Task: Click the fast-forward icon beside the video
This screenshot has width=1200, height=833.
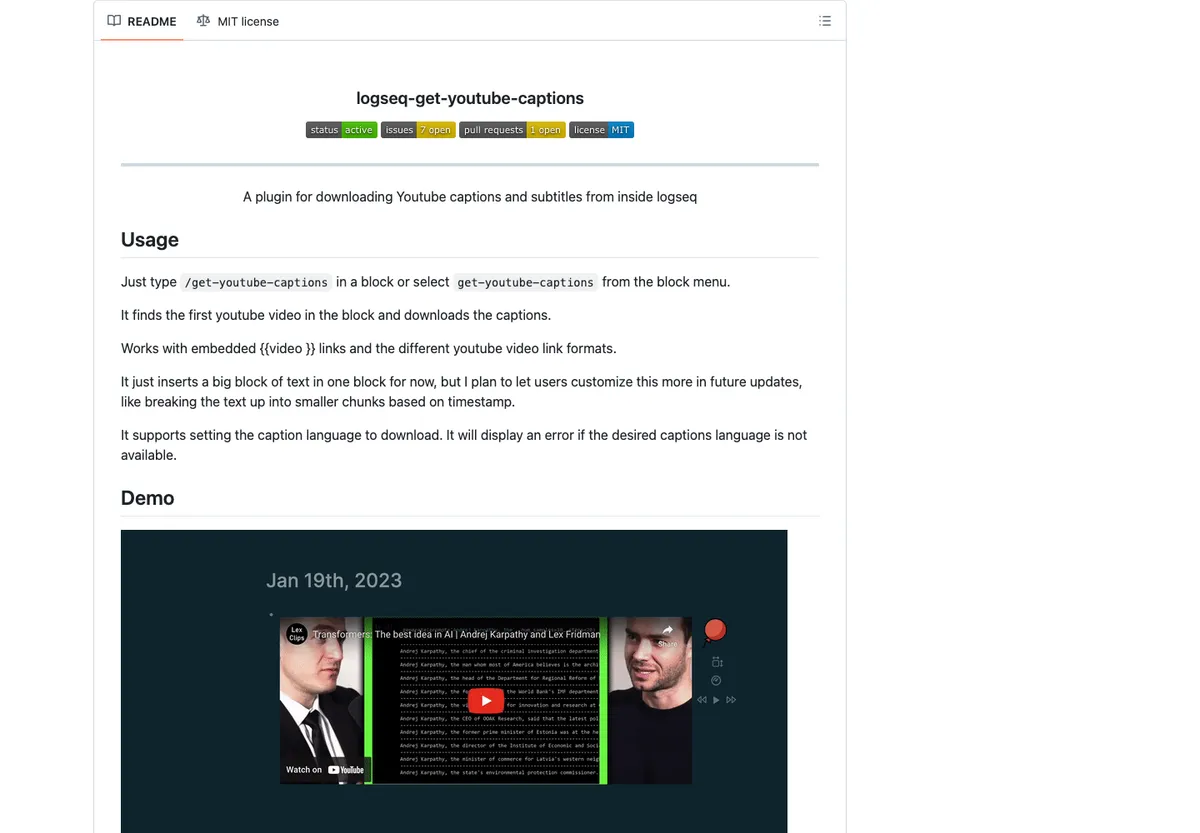Action: click(x=731, y=700)
